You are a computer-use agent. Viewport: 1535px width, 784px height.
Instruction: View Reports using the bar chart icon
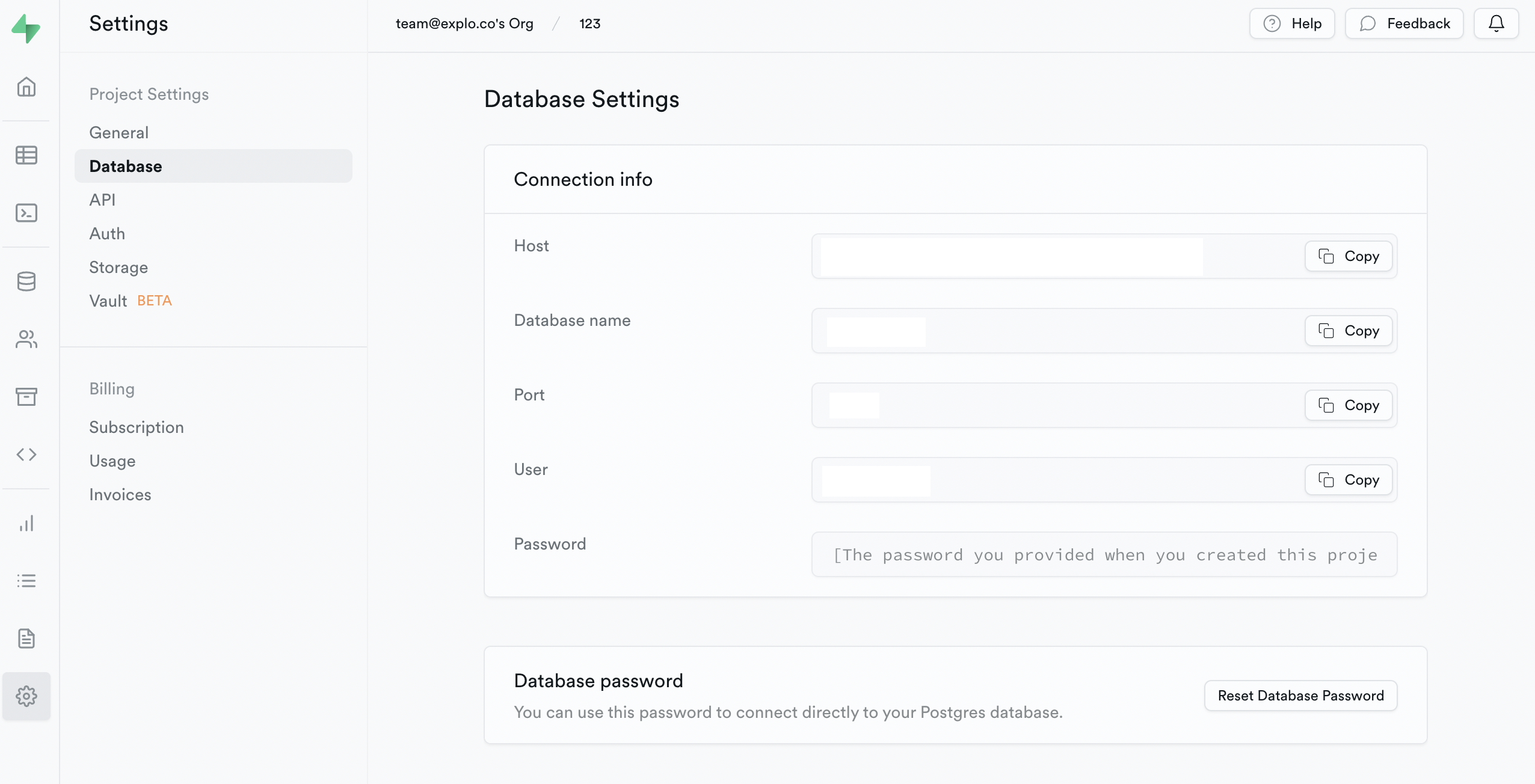26,522
